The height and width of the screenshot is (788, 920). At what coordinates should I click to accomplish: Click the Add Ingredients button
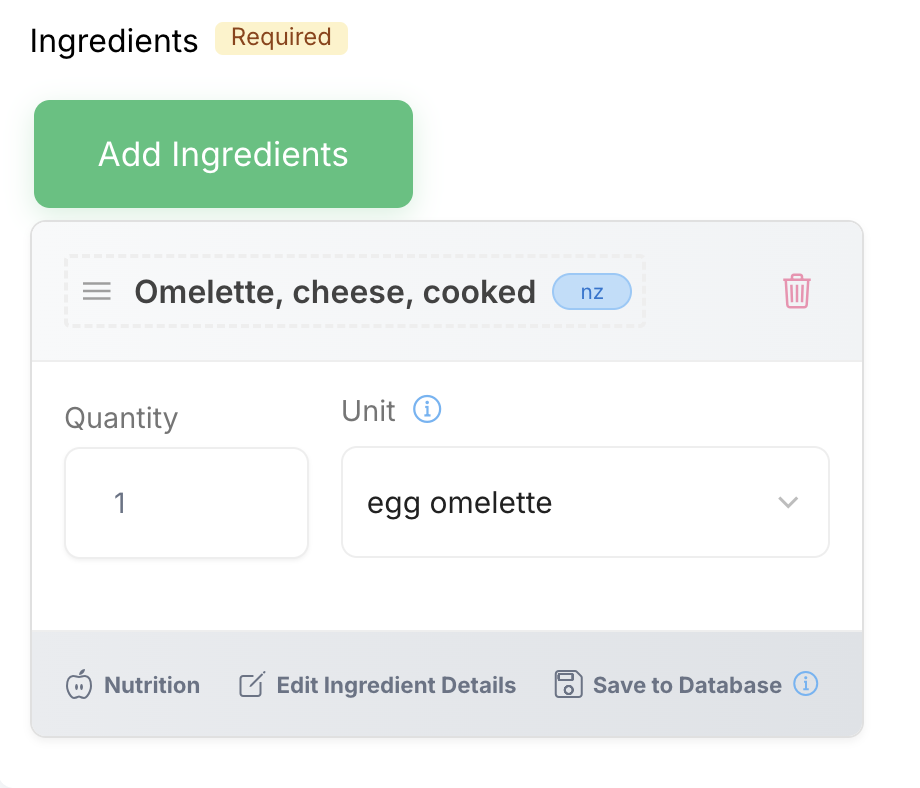click(223, 154)
